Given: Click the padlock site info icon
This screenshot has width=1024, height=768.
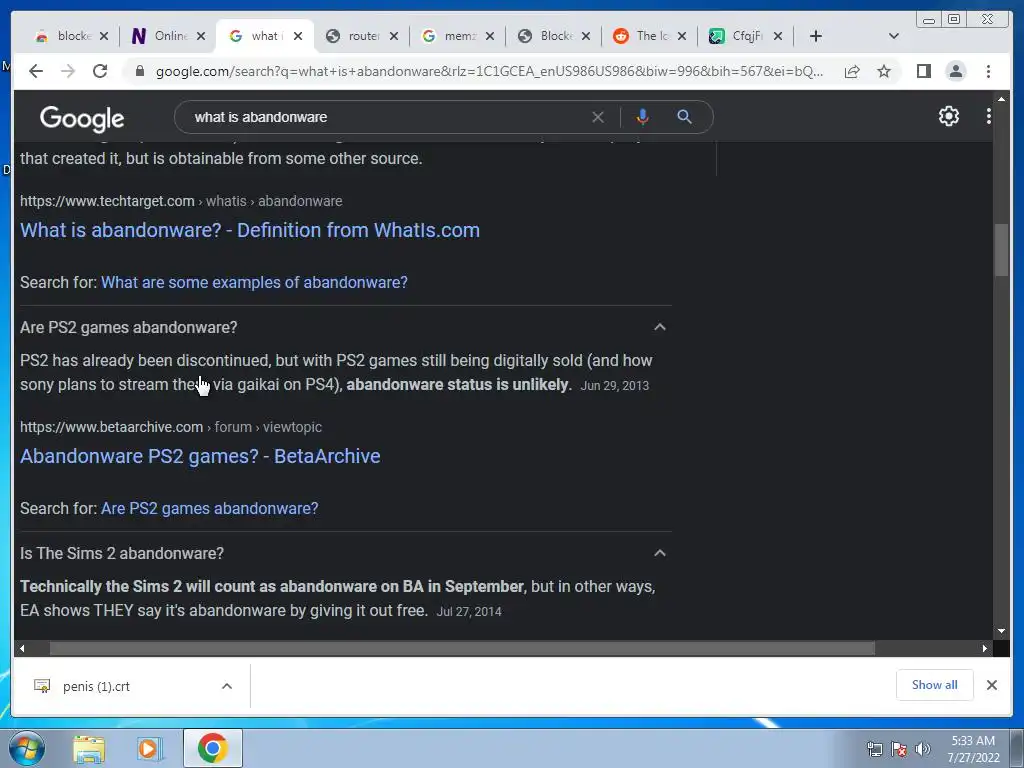Looking at the screenshot, I should pos(139,71).
